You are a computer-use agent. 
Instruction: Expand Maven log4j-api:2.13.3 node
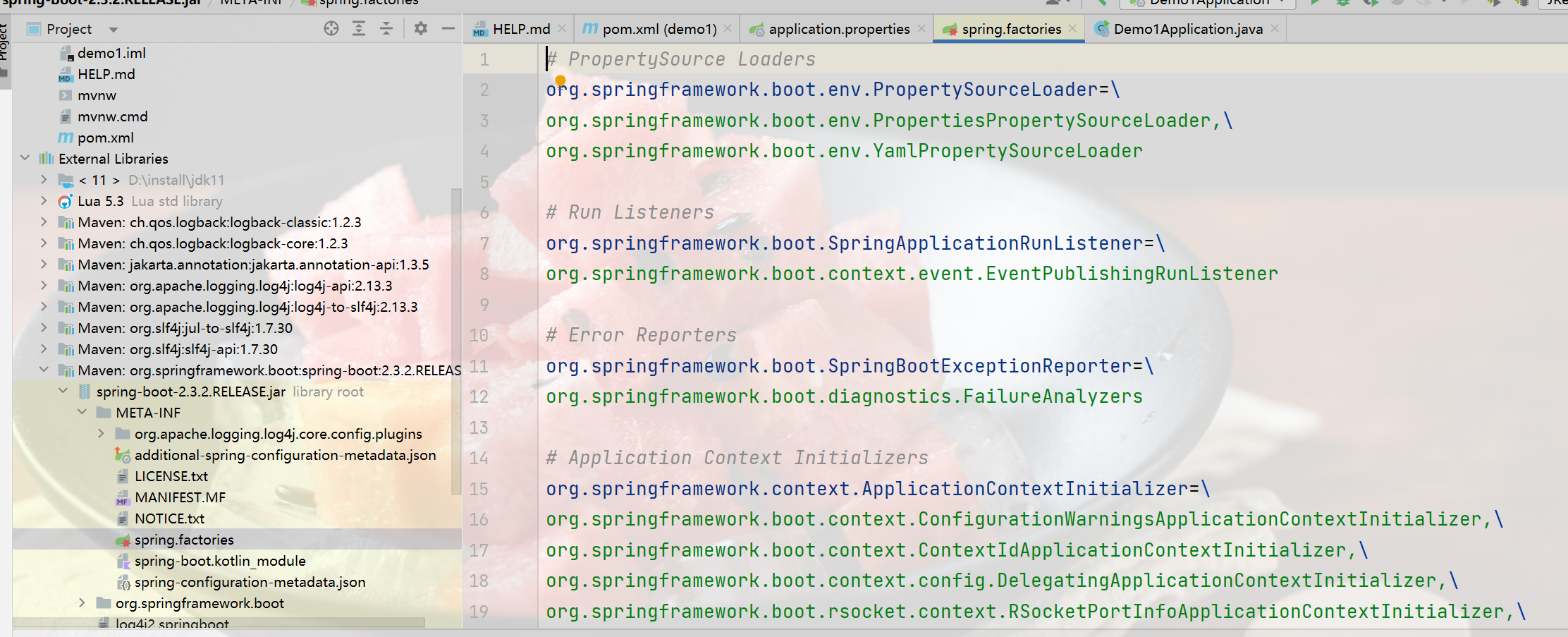click(x=44, y=285)
